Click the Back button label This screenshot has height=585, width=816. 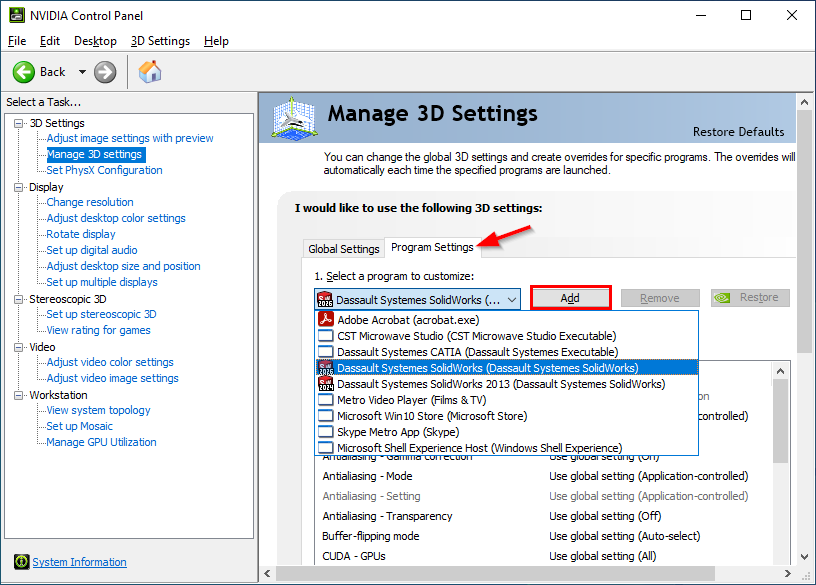53,72
